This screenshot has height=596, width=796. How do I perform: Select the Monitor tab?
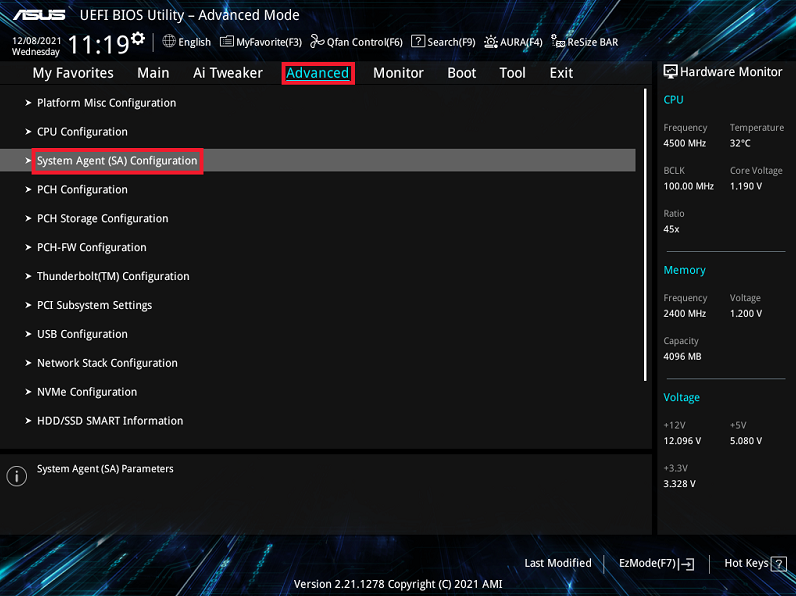pos(398,73)
